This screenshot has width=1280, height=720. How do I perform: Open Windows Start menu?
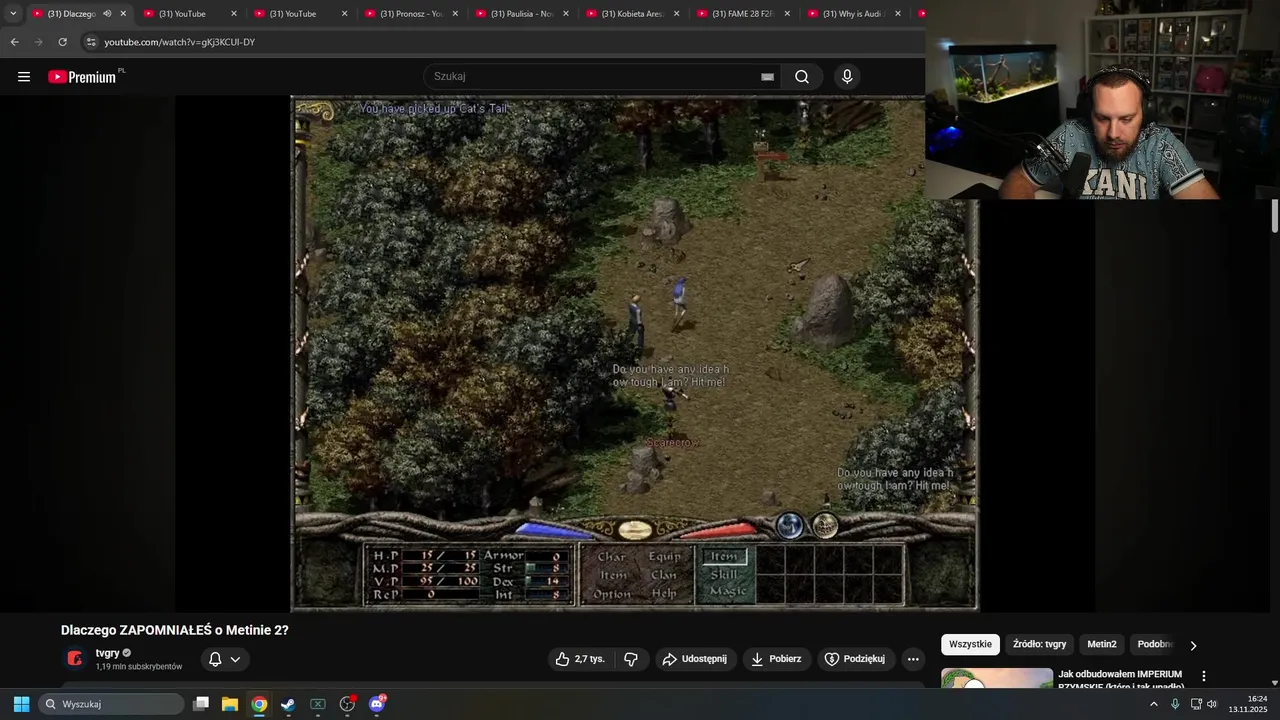coord(21,704)
